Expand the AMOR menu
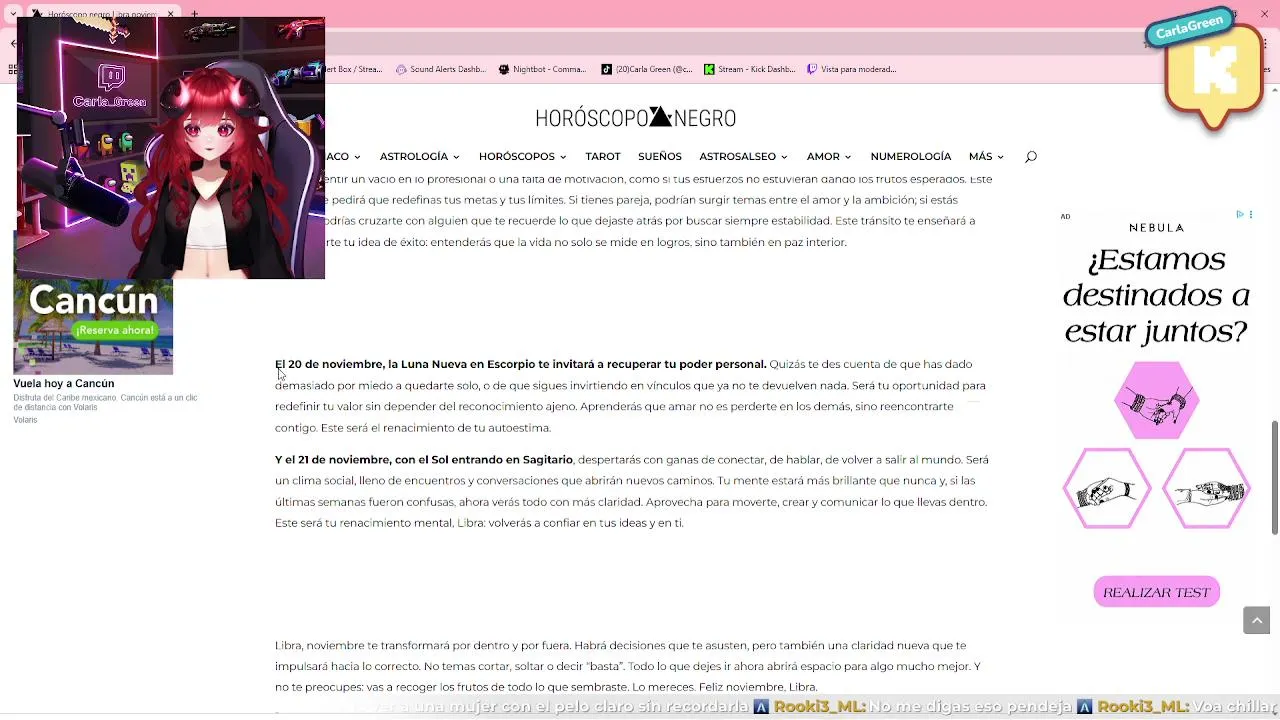Image resolution: width=1280 pixels, height=720 pixels. click(x=829, y=156)
